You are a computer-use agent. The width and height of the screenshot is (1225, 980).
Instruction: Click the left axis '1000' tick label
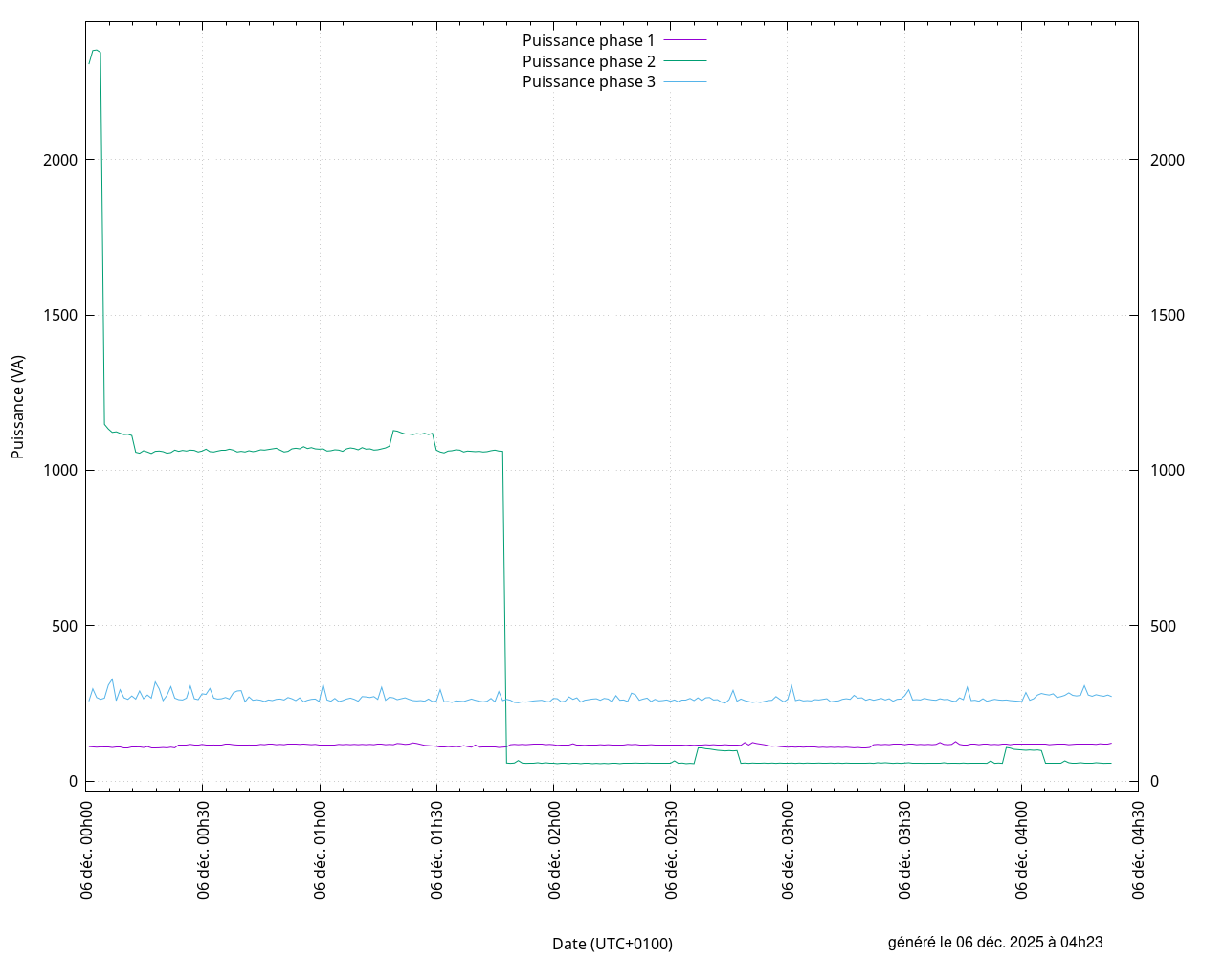coord(59,470)
